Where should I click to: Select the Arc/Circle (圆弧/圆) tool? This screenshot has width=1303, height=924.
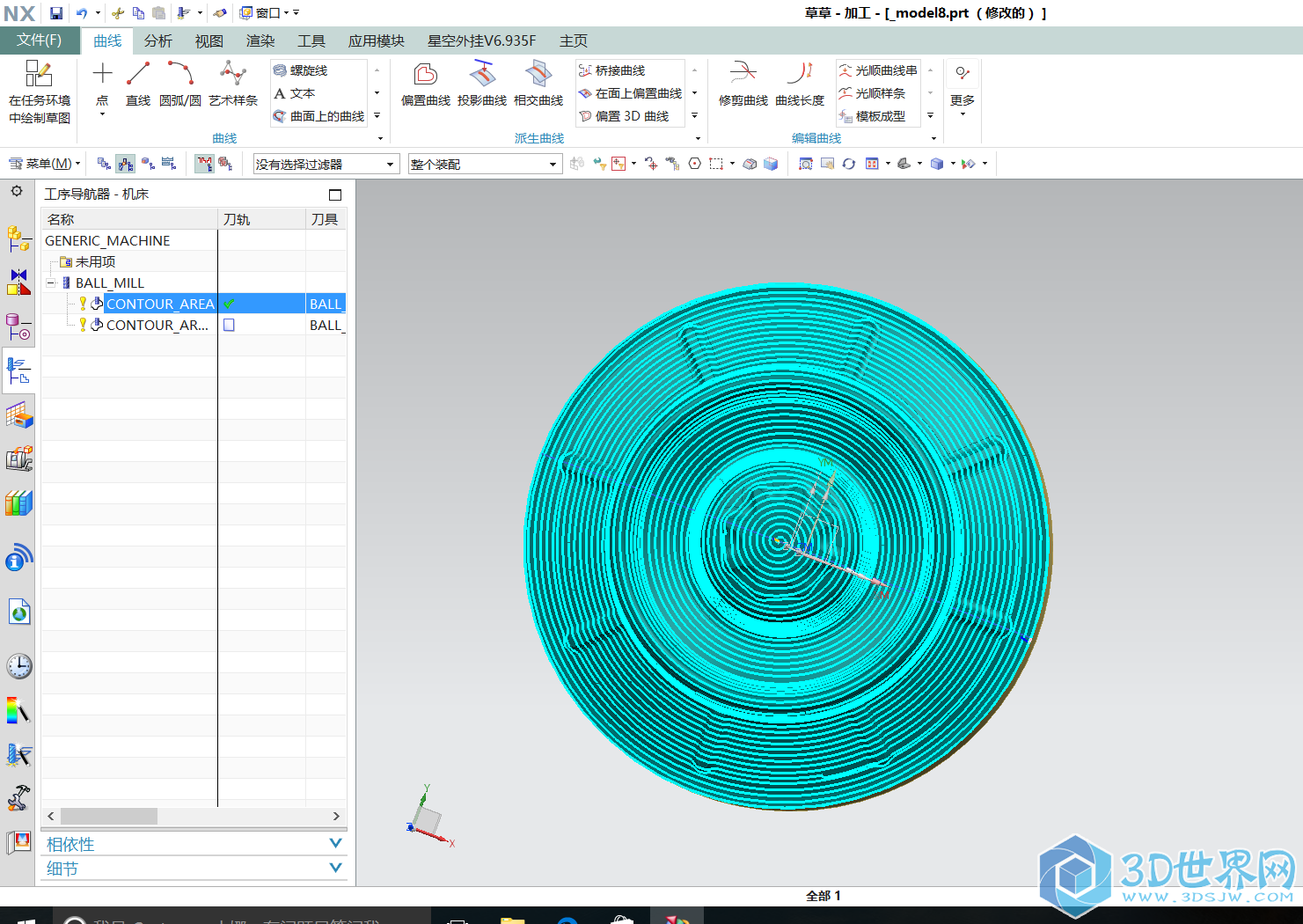point(180,84)
